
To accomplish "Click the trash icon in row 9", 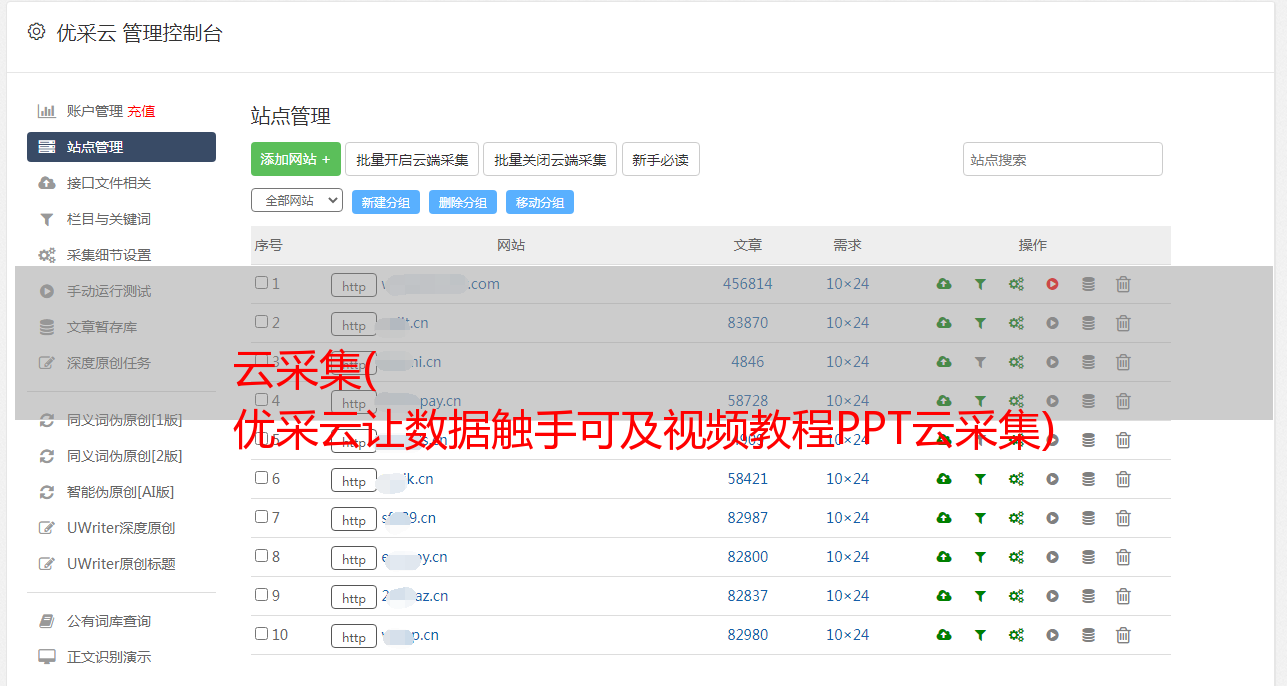I will coord(1123,596).
